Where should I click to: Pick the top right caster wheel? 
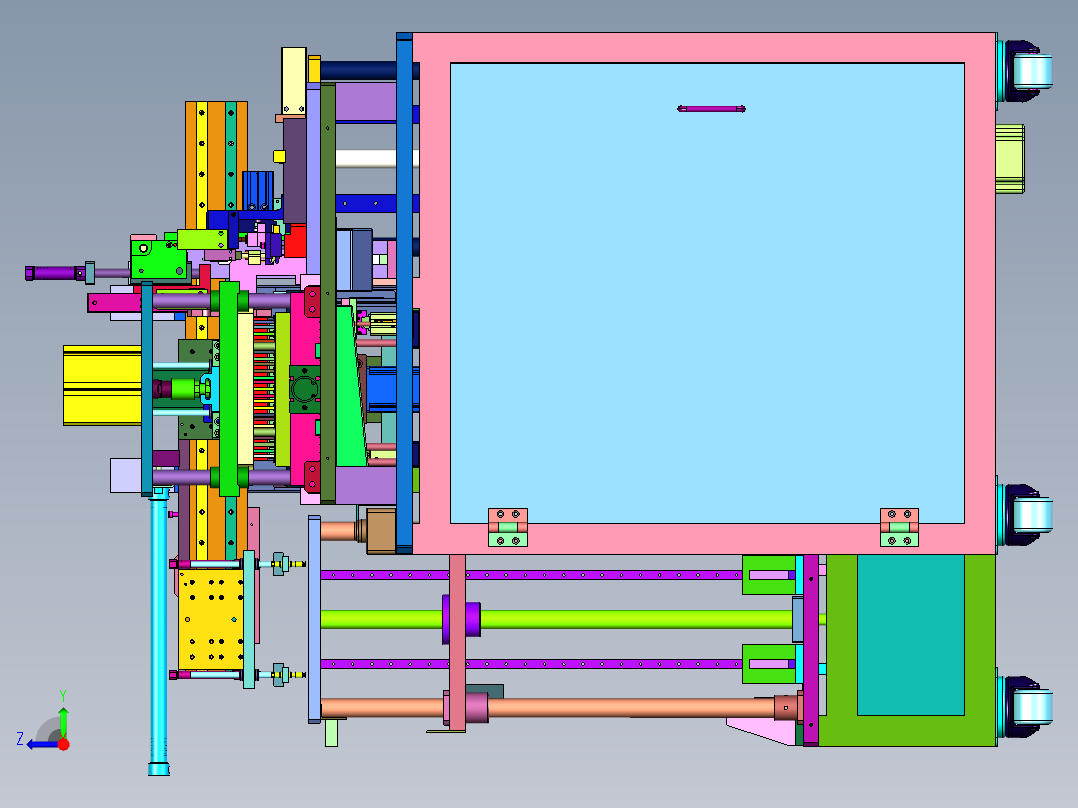(1026, 71)
